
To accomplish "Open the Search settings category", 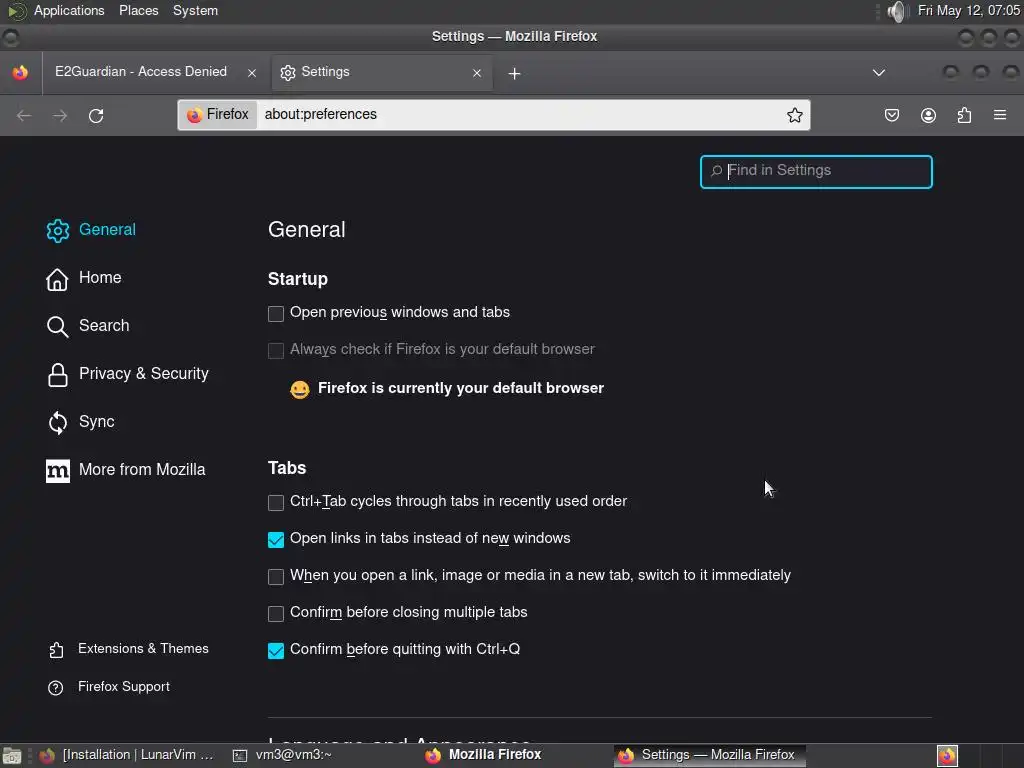I will click(88, 326).
